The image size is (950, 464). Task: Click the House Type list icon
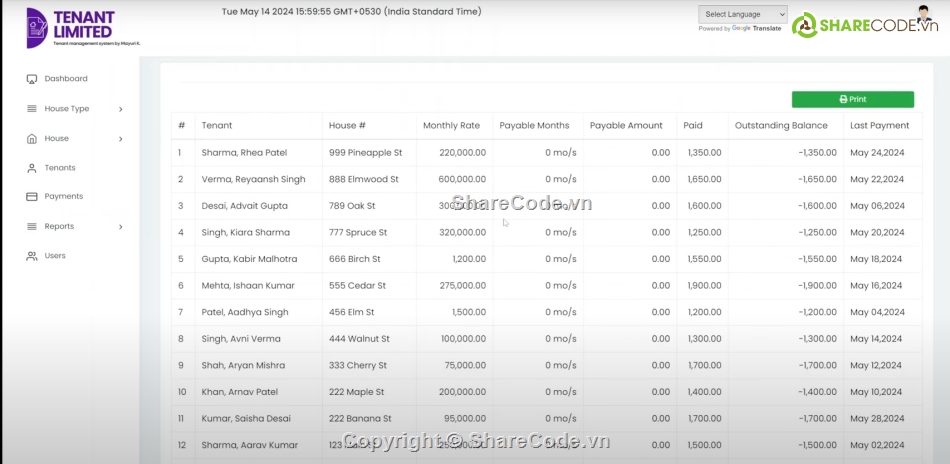click(32, 109)
